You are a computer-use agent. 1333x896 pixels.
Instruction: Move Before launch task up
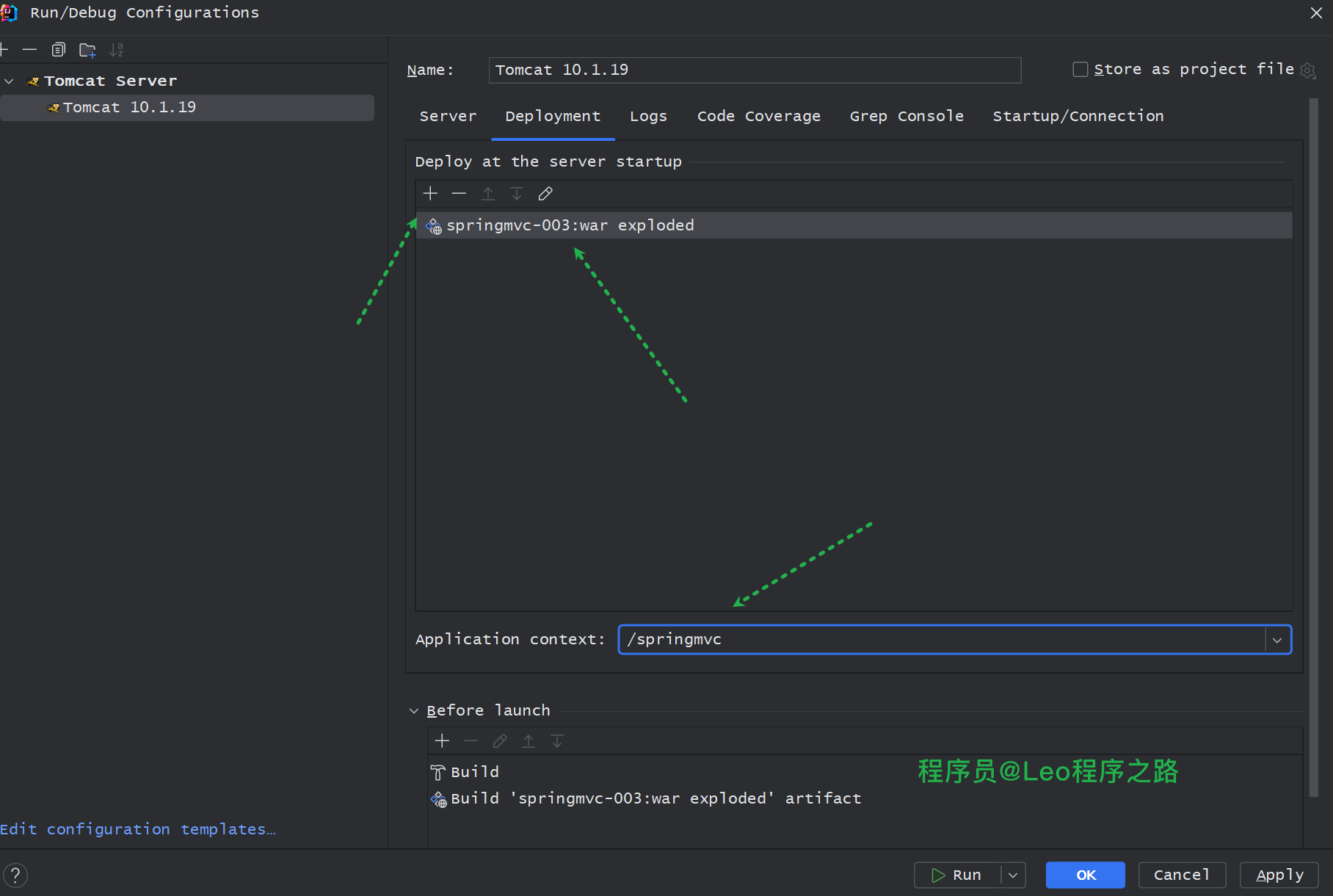[529, 741]
